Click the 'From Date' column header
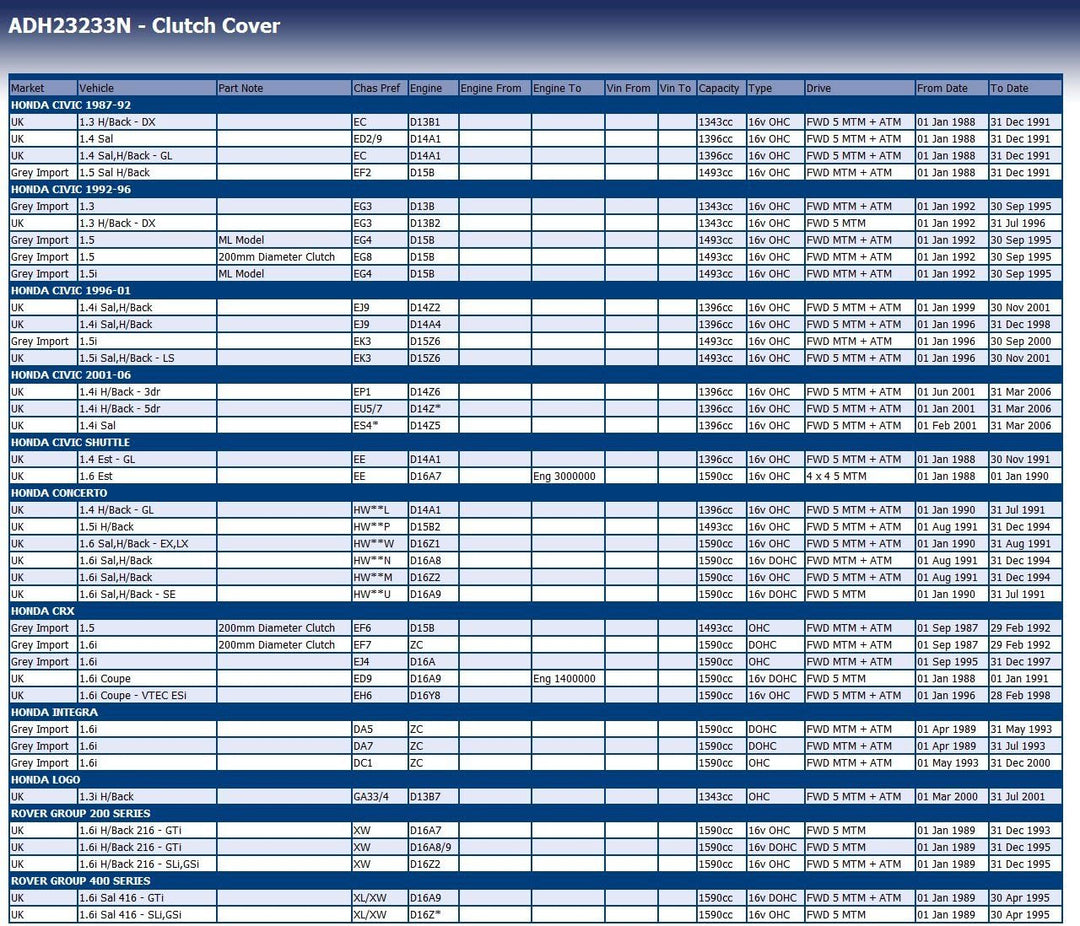The width and height of the screenshot is (1080, 926). click(x=952, y=88)
